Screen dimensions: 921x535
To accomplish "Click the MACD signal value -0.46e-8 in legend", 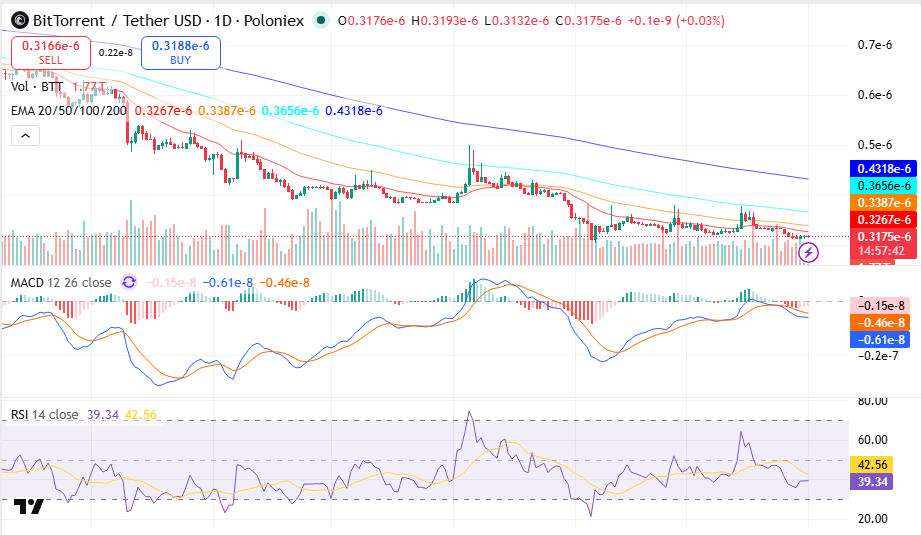I will coord(284,282).
